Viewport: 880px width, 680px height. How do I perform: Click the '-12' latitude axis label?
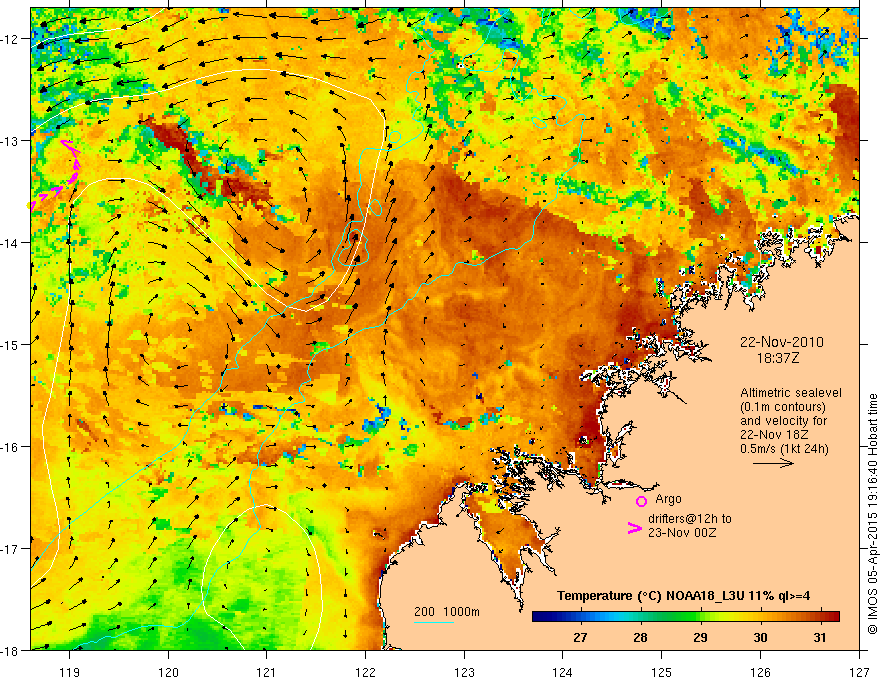(x=10, y=39)
